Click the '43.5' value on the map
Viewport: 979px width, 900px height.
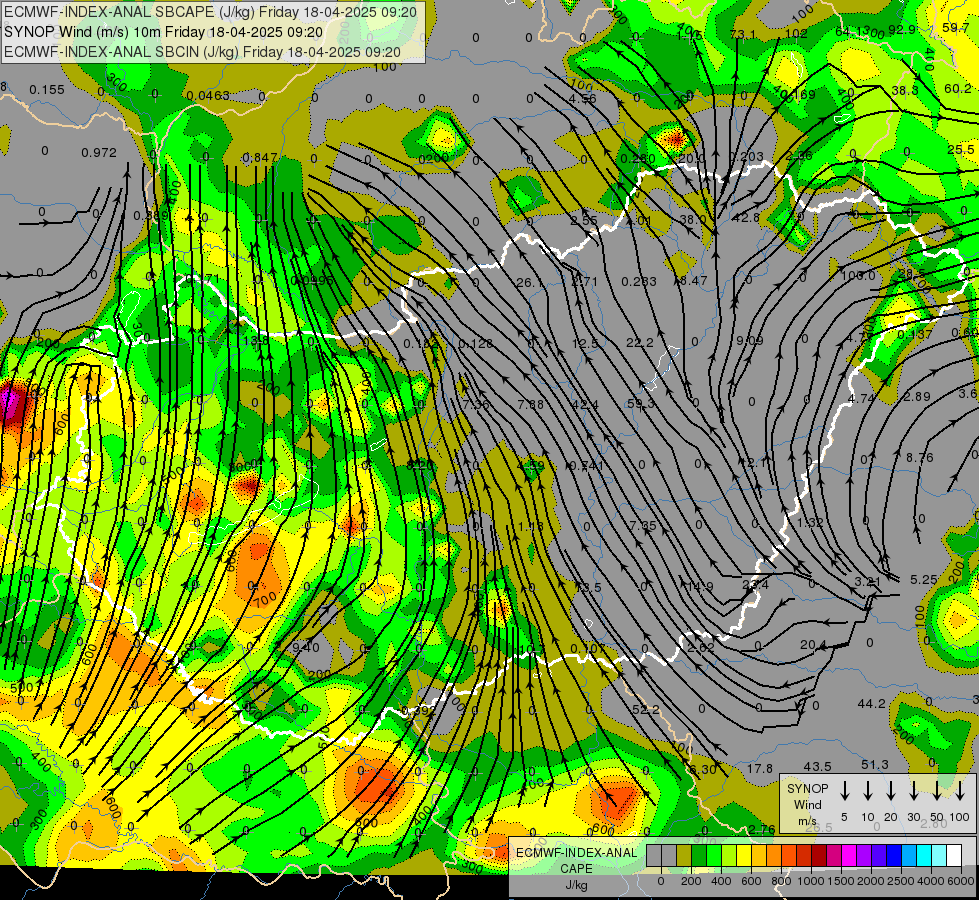tap(817, 766)
